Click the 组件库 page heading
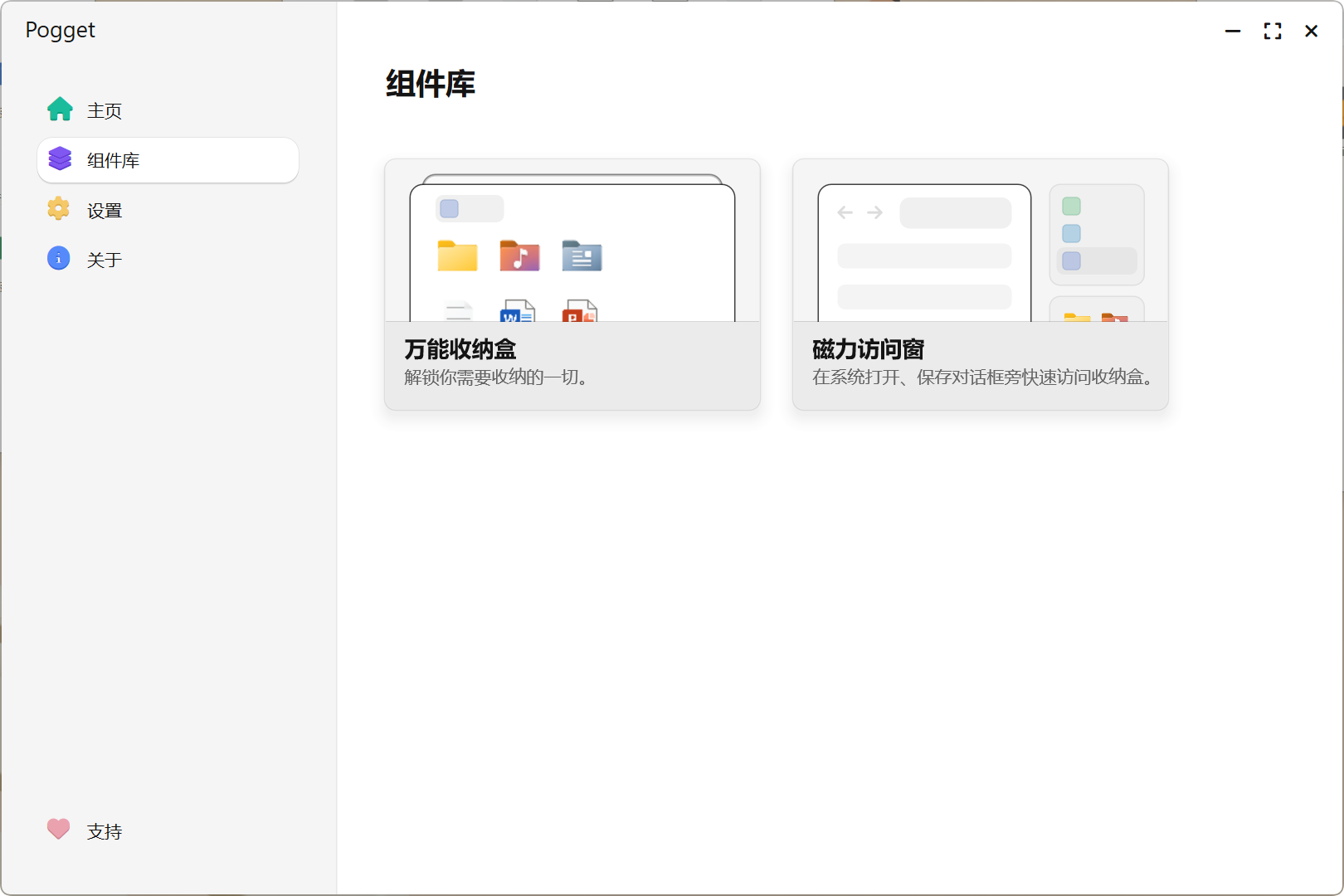The image size is (1344, 896). 430,84
